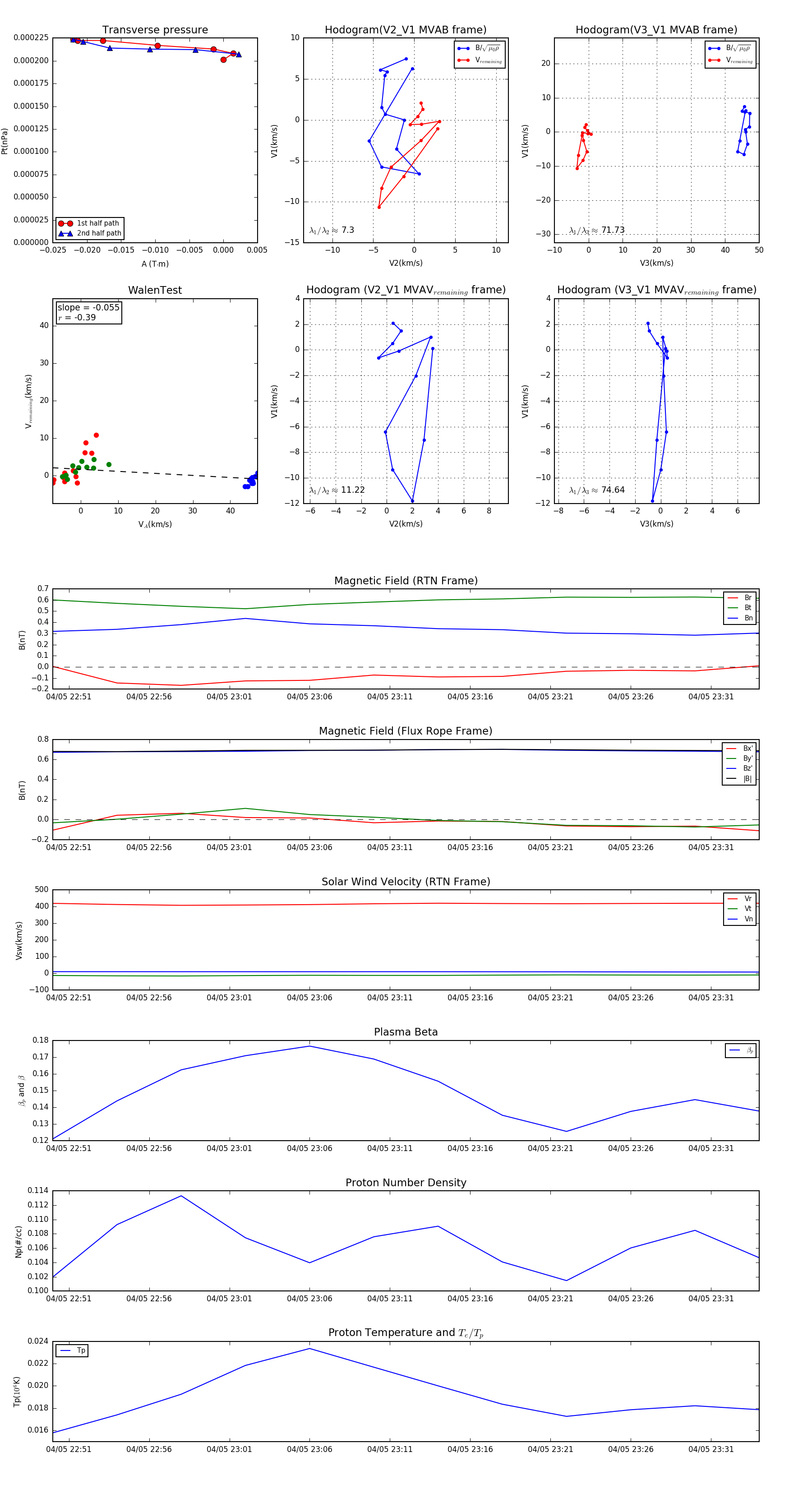
Task: Click the By' legend entry
Action: point(739,758)
